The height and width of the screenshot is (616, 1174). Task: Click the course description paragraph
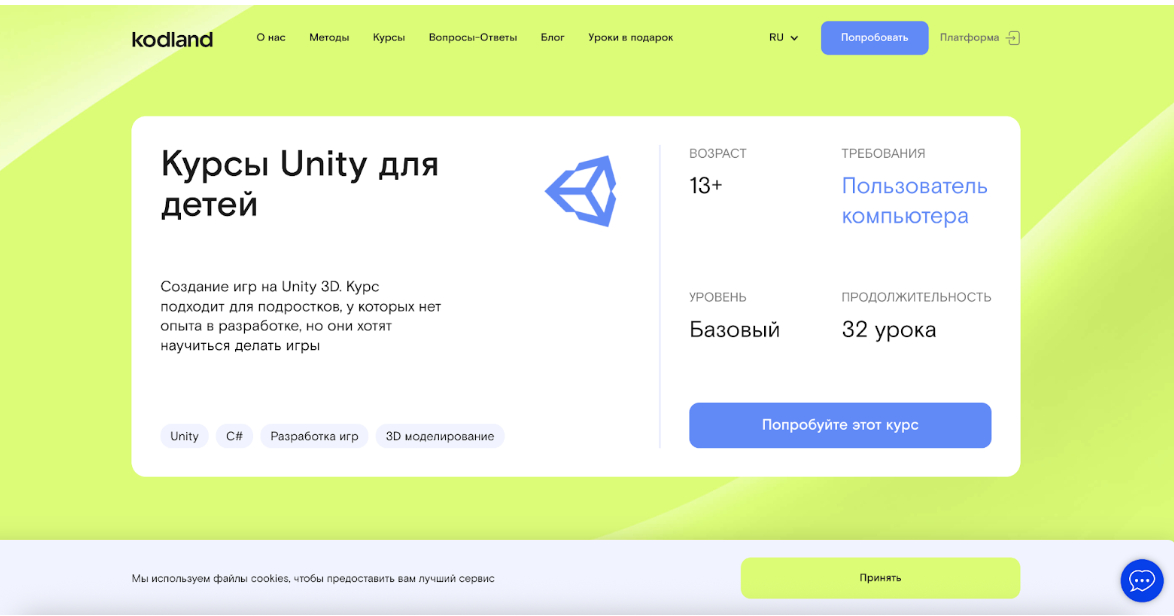(301, 316)
